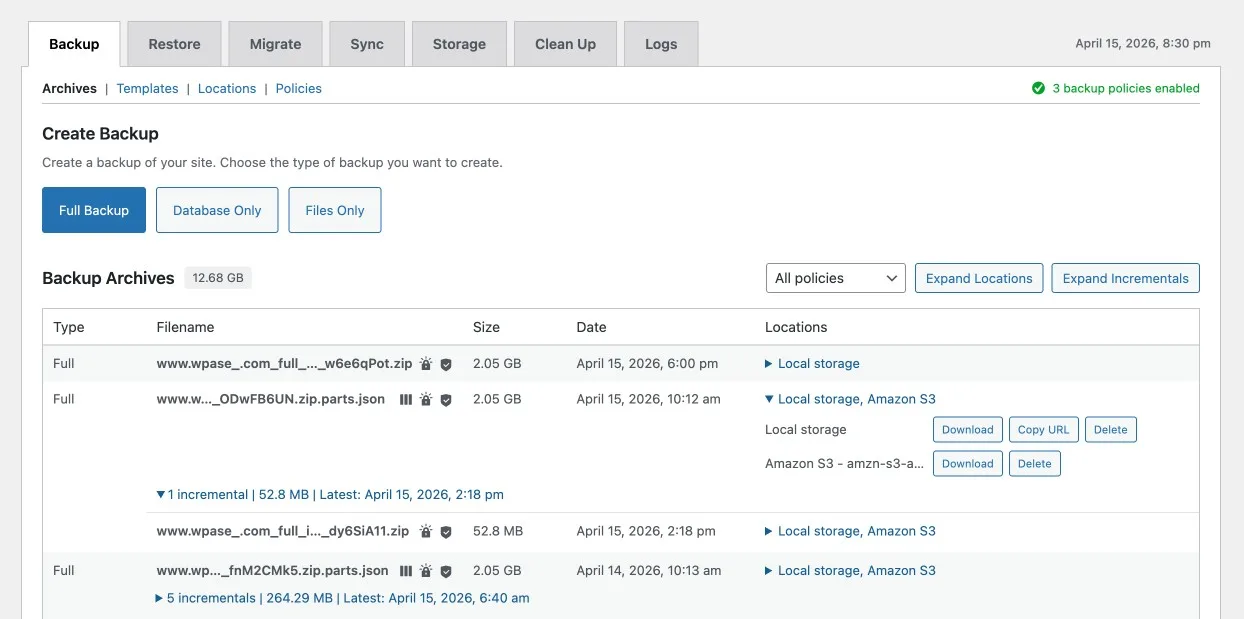Expand the 5 incrementals section
The height and width of the screenshot is (619, 1244).
point(159,598)
